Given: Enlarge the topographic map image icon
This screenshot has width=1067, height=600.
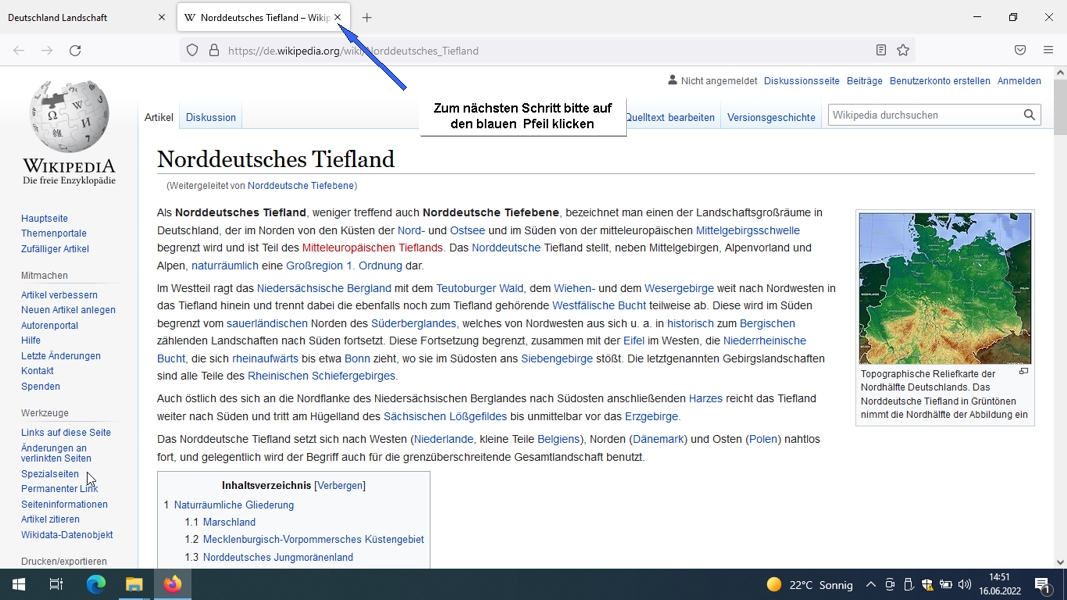Looking at the screenshot, I should pyautogui.click(x=1023, y=371).
